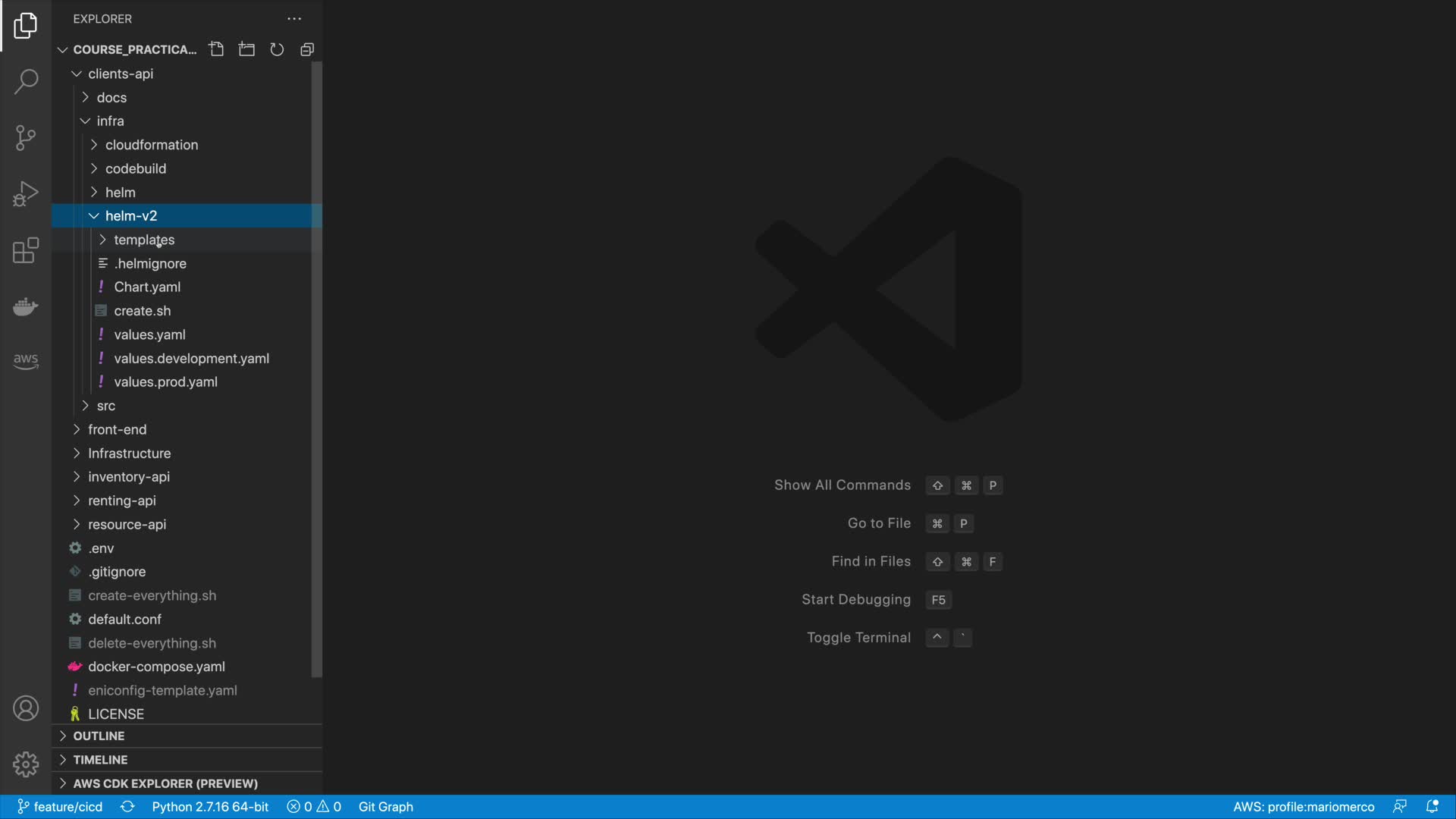The width and height of the screenshot is (1456, 819).
Task: Open the AWS toolkit view
Action: click(26, 360)
